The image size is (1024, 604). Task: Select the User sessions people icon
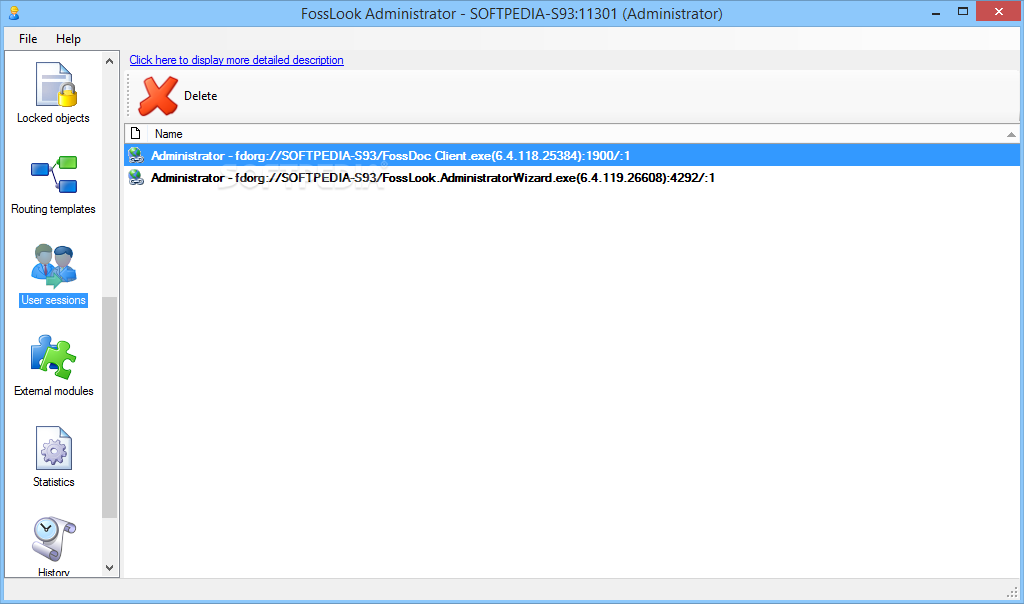[54, 266]
